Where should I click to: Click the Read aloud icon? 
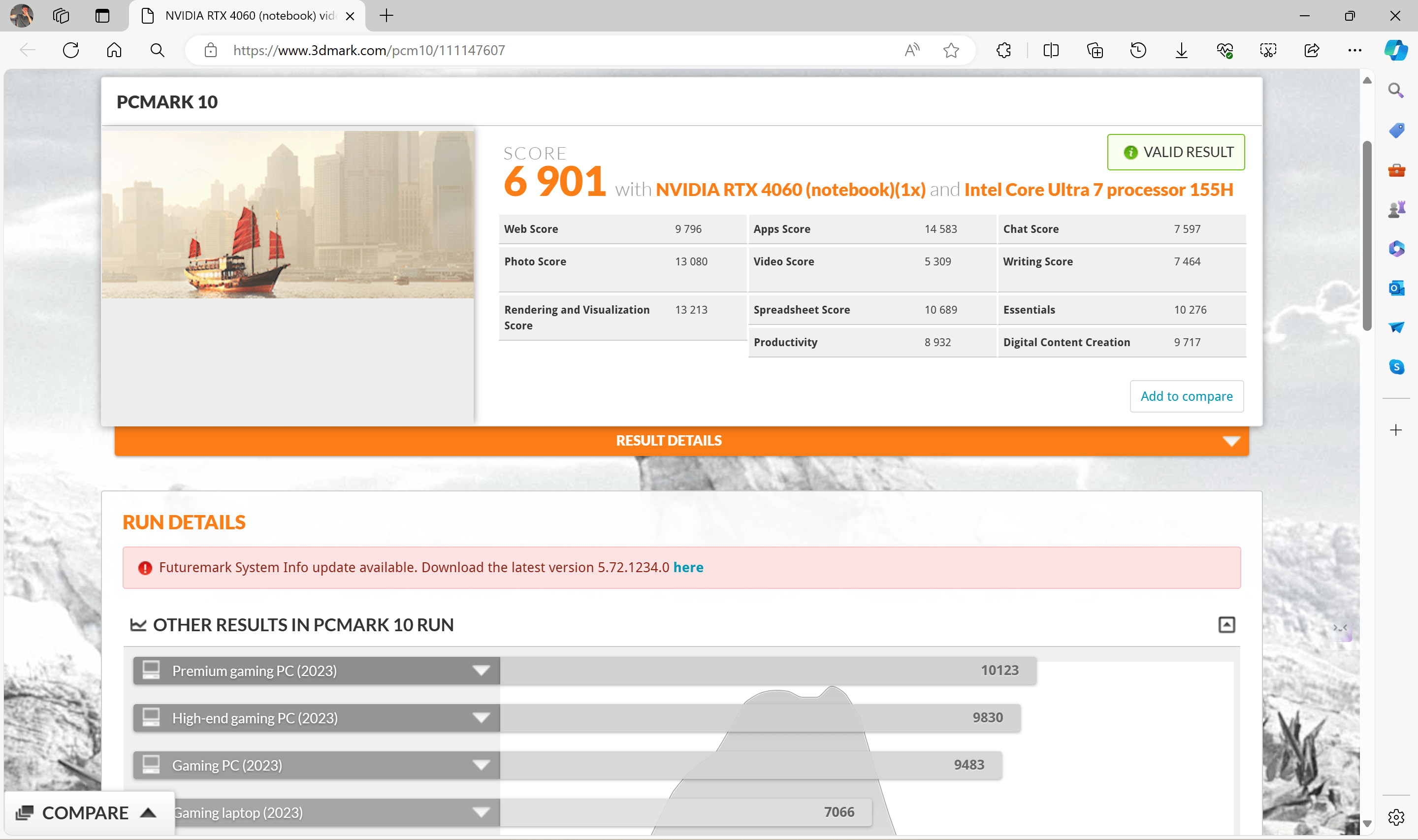pos(911,50)
